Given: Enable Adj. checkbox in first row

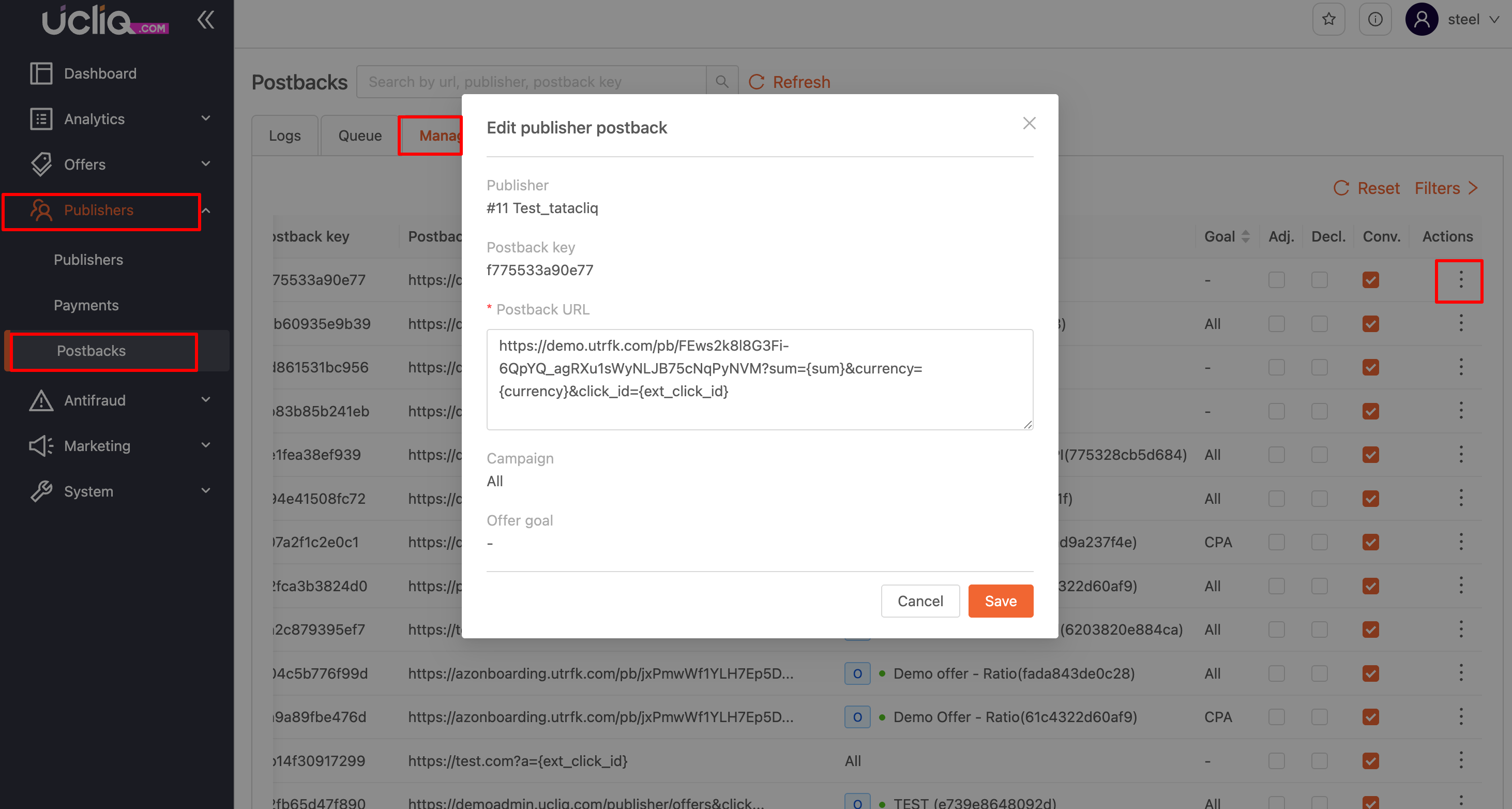Looking at the screenshot, I should tap(1276, 280).
